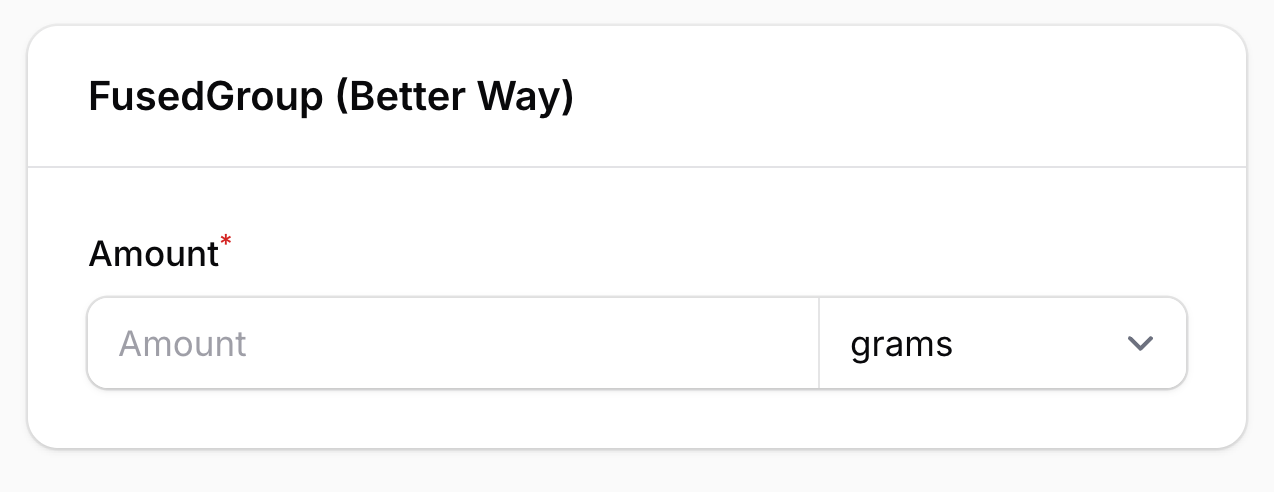Click the red required asterisk
Screen dimensions: 1274x492
[x=226, y=243]
